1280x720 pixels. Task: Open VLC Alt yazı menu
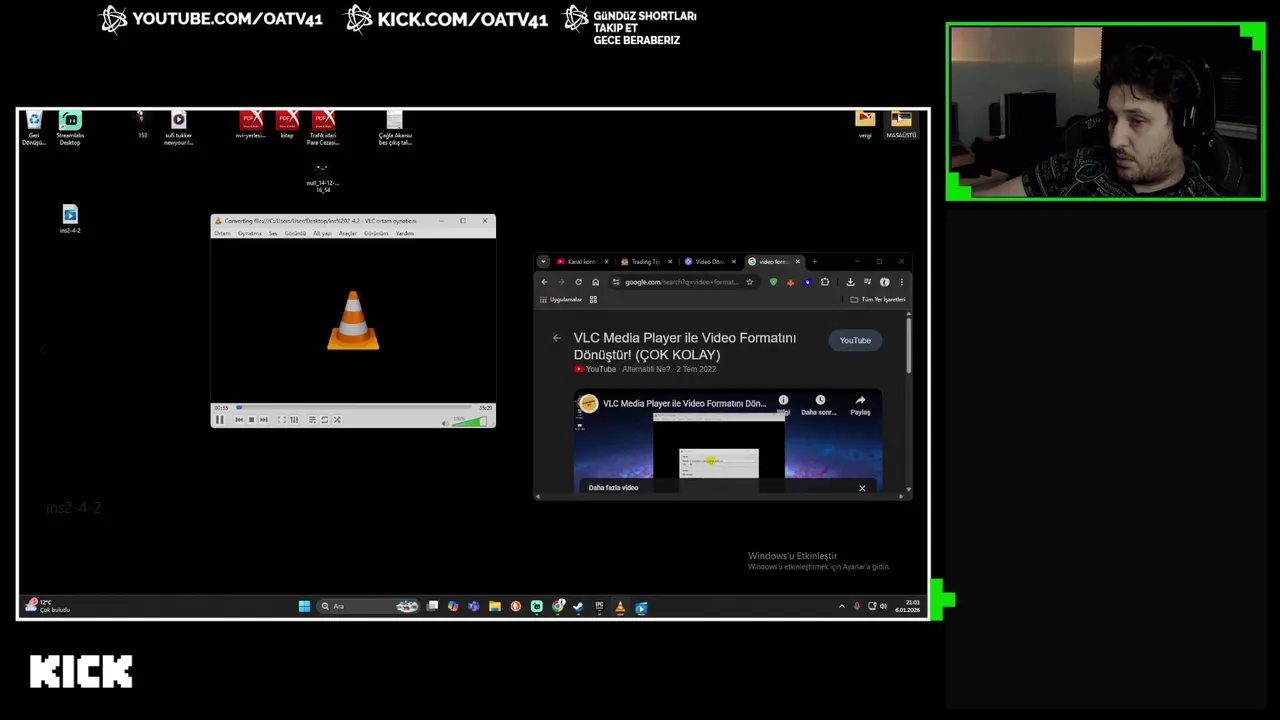(x=322, y=233)
